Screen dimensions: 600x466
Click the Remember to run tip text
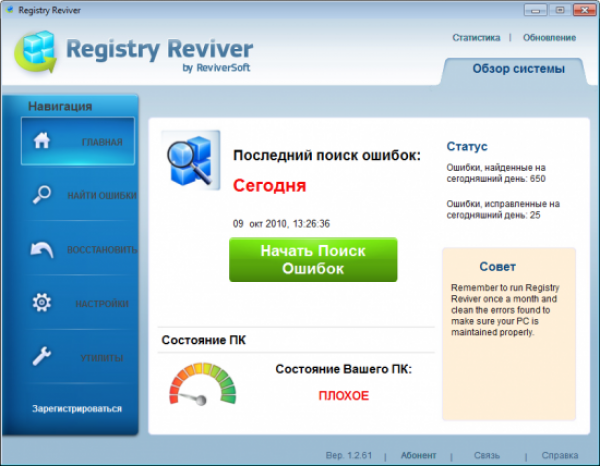505,310
